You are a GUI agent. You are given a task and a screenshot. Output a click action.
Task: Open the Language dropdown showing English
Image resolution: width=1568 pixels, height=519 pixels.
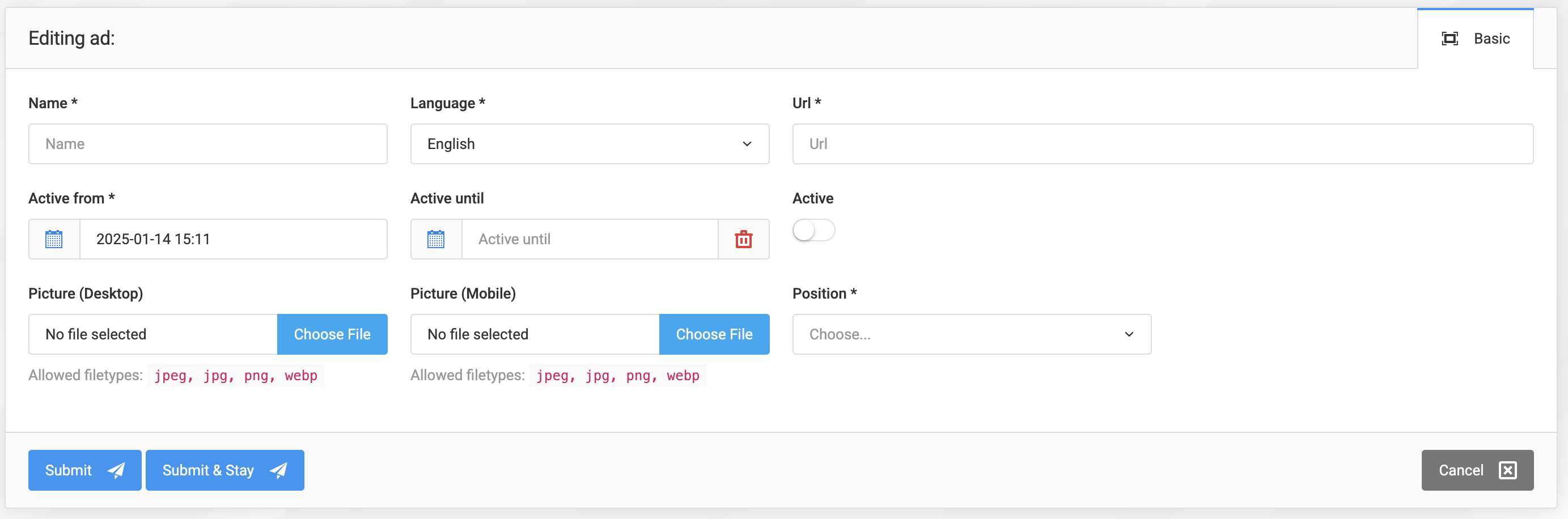[589, 144]
